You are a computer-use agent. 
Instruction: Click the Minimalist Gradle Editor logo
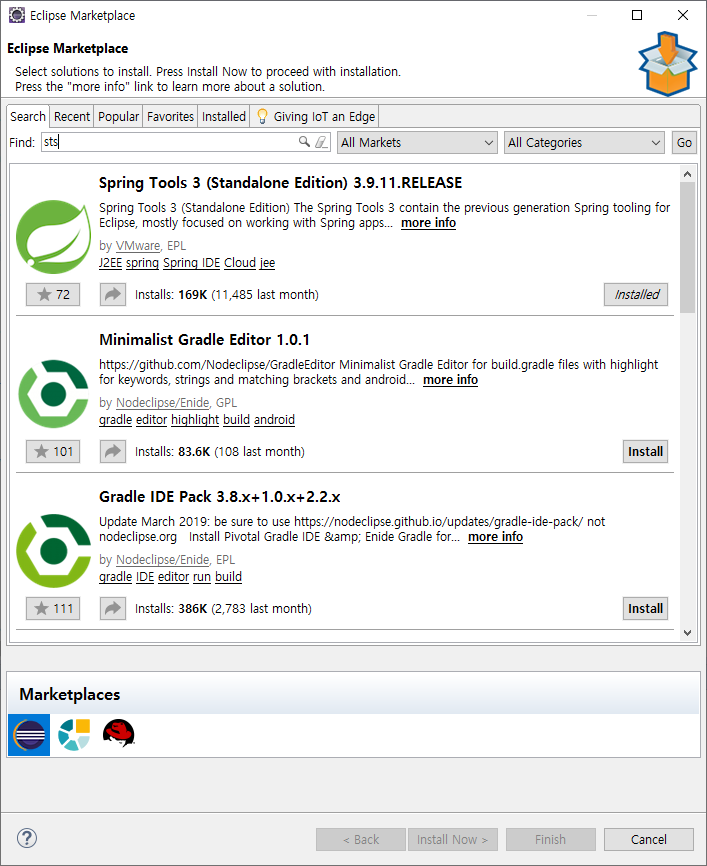[x=53, y=394]
